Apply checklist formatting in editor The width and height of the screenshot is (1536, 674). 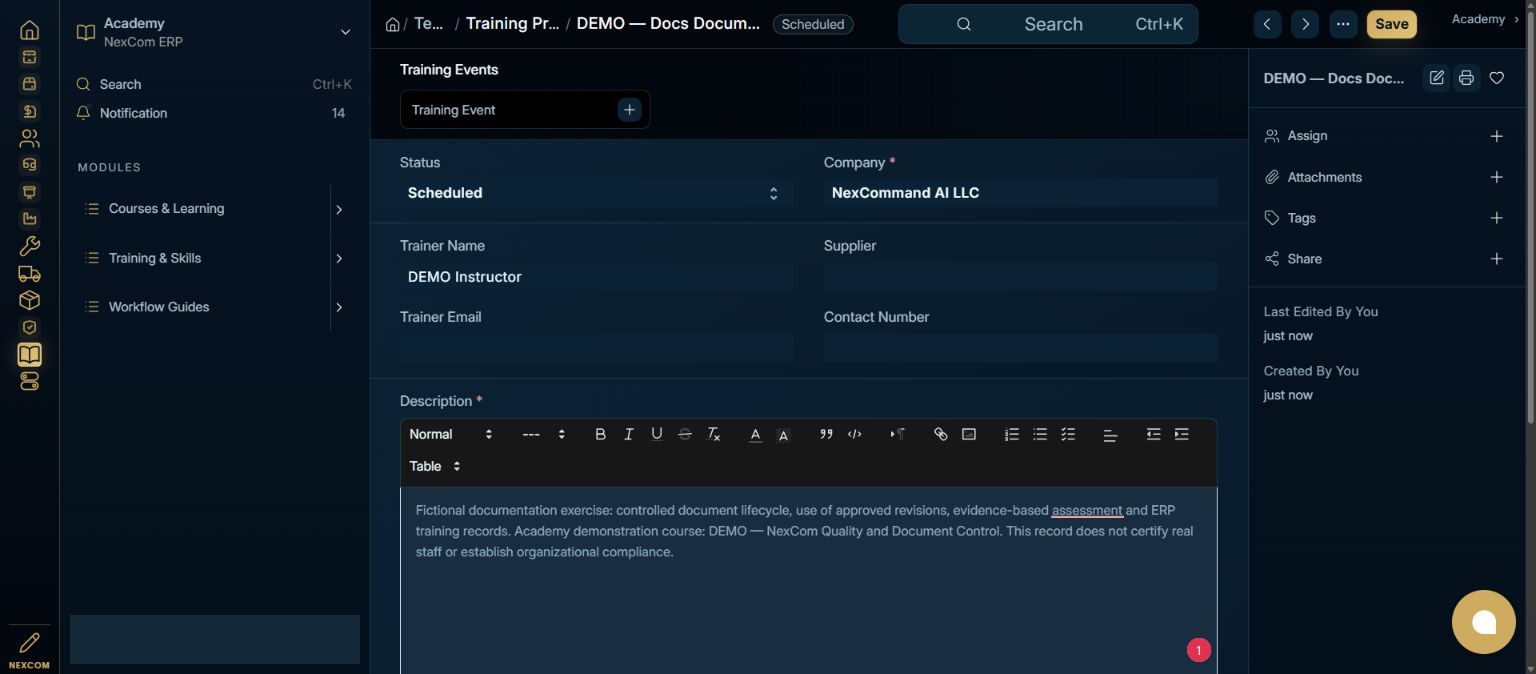1067,434
